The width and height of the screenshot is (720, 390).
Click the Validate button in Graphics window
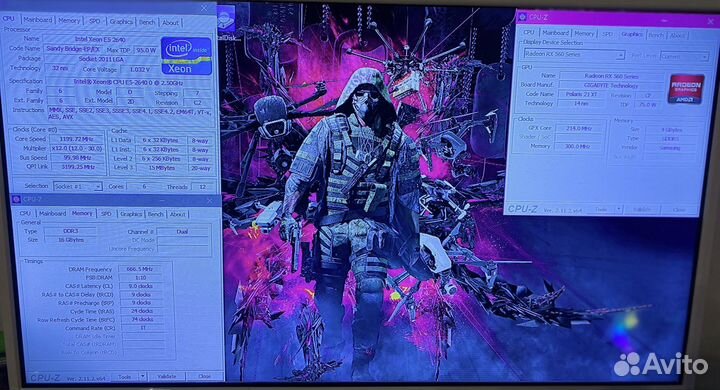pyautogui.click(x=642, y=209)
